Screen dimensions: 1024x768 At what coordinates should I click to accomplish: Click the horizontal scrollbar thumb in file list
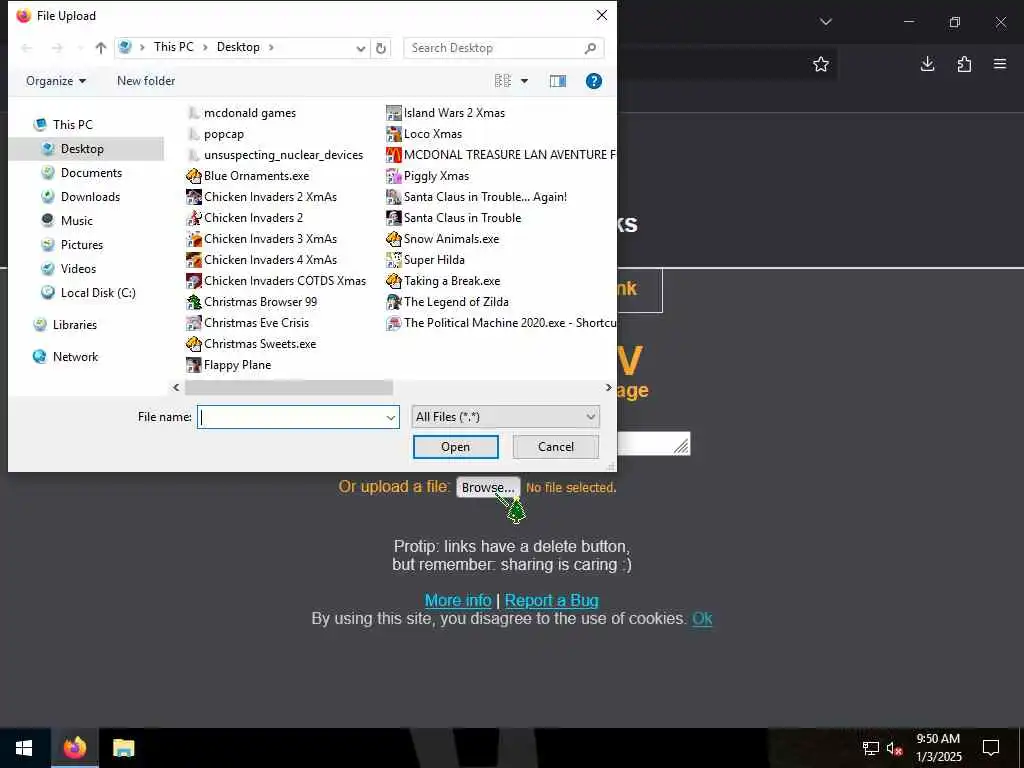(x=289, y=387)
